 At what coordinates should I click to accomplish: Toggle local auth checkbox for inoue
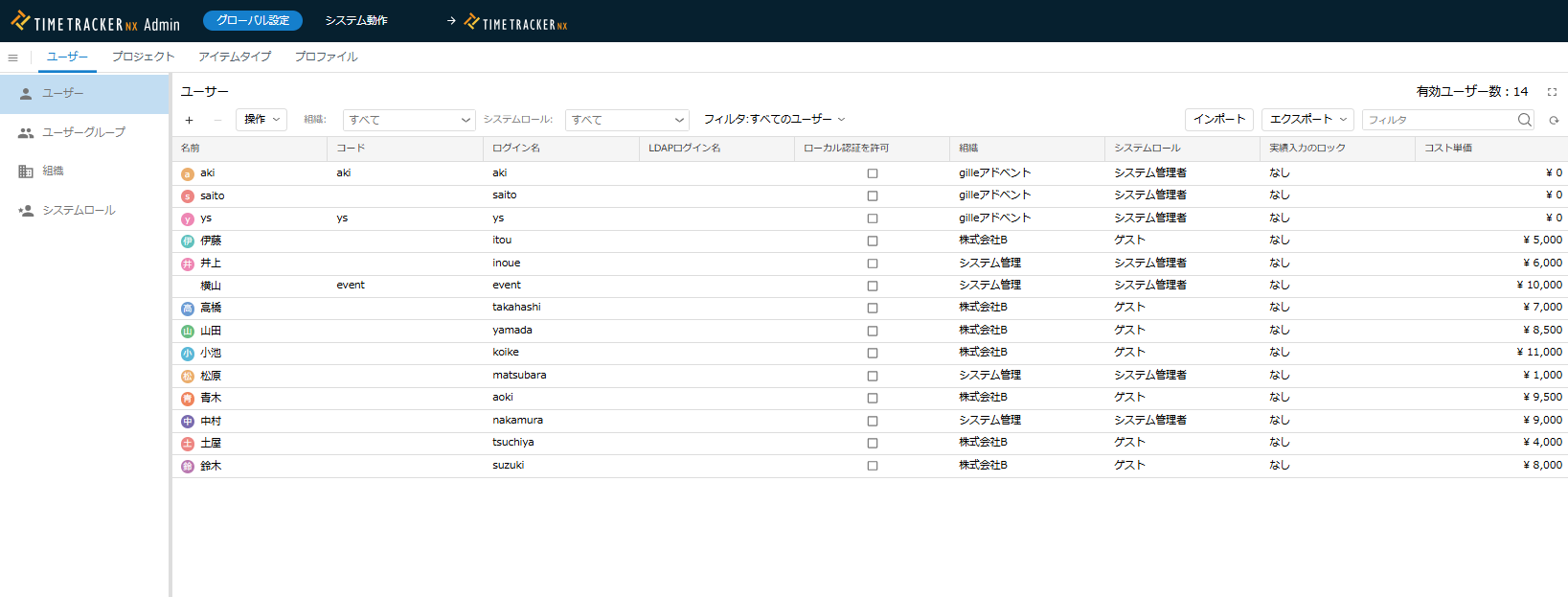873,264
